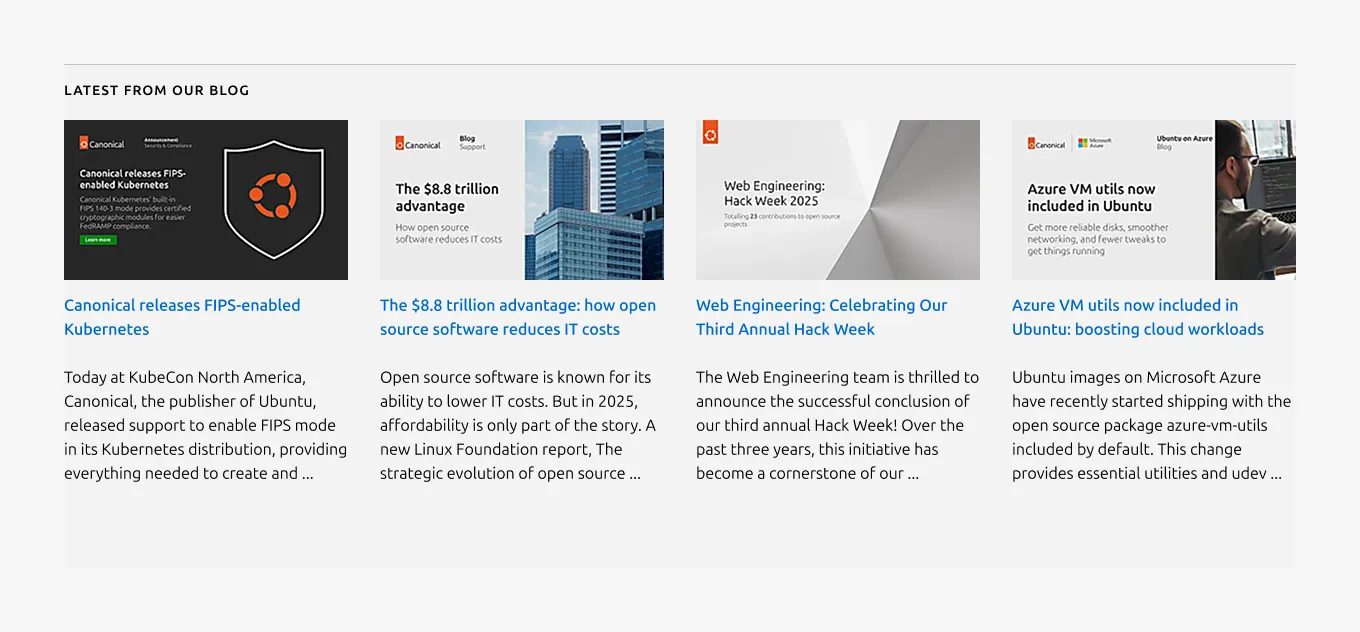Click the 'Ubuntu images on Microsoft Azure' excerpt
1360x632 pixels.
click(x=1152, y=425)
